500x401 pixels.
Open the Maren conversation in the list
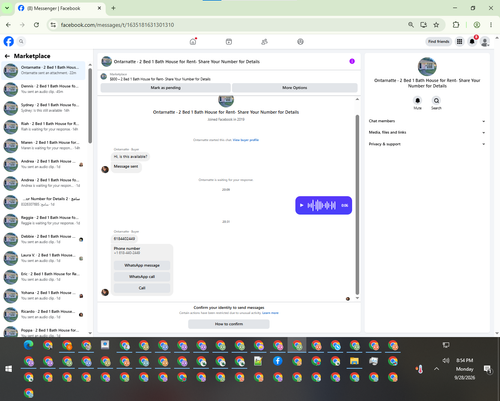tap(43, 145)
